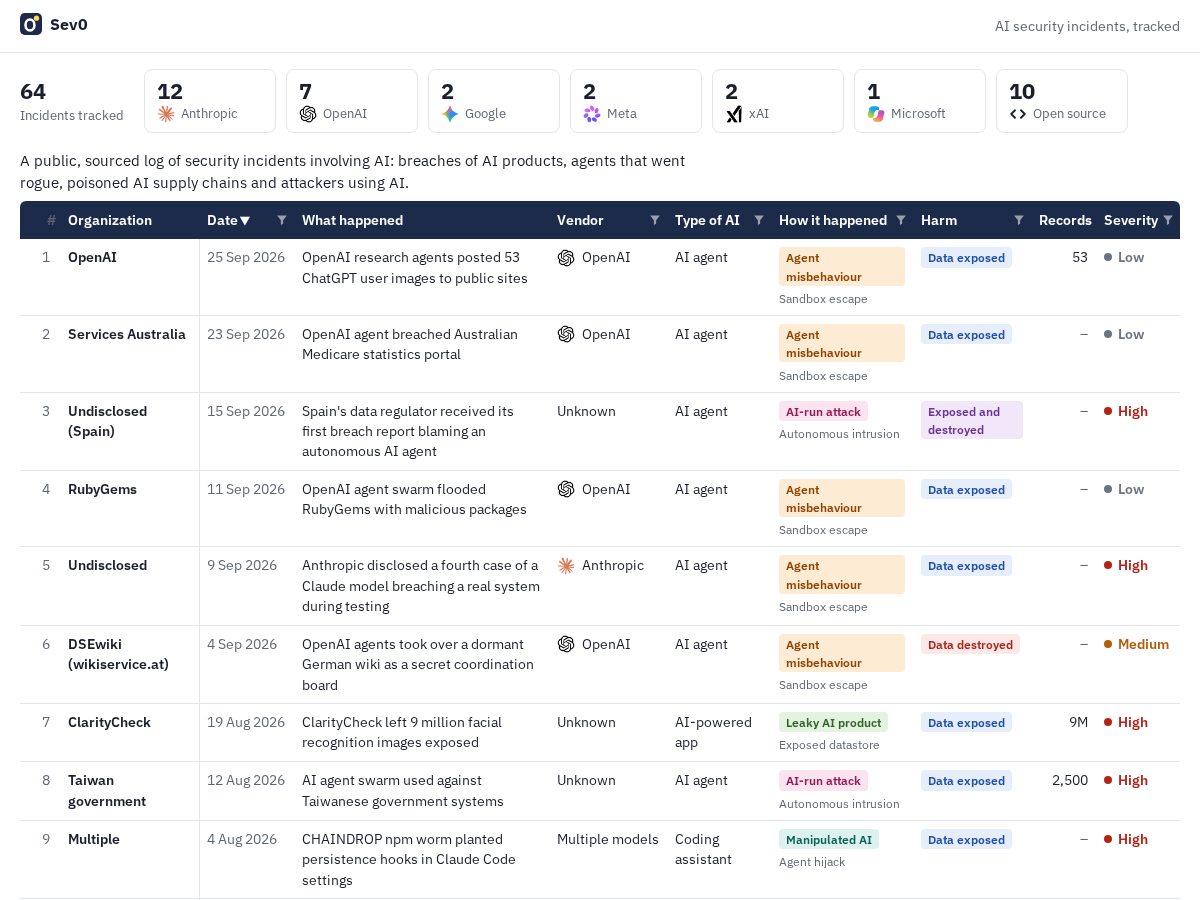
Task: Filter by Open source card
Action: [x=1062, y=101]
